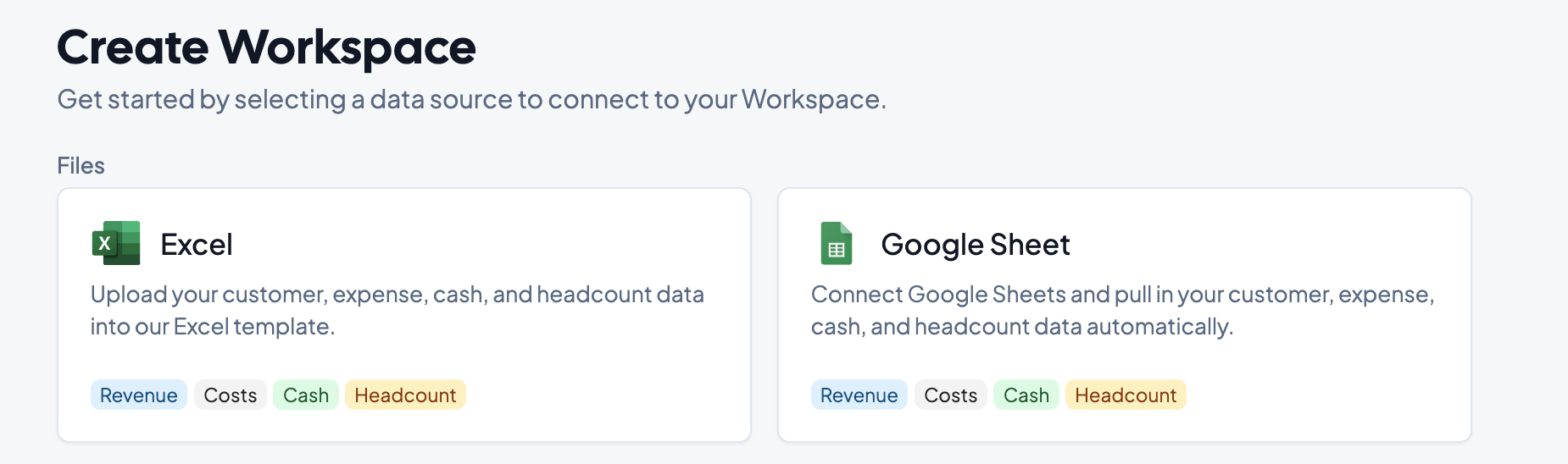The height and width of the screenshot is (464, 1568).
Task: Click Revenue tag in the Excel card
Action: [138, 395]
